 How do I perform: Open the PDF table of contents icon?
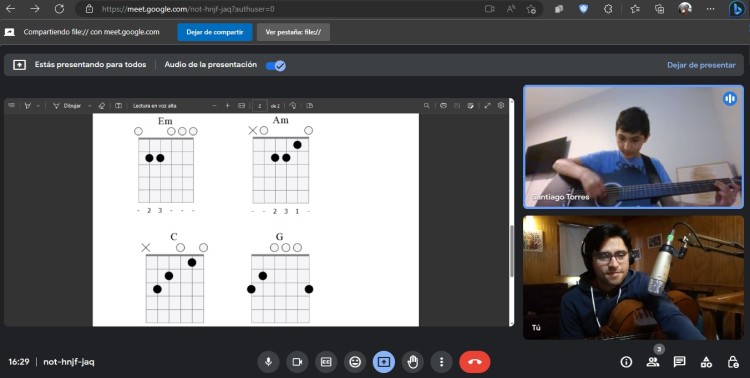11,106
